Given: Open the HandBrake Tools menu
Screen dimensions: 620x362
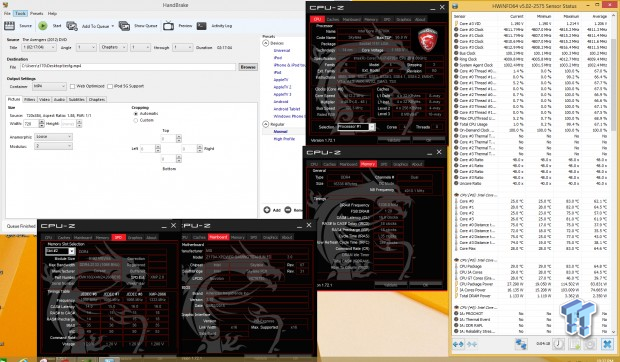Looking at the screenshot, I should pyautogui.click(x=20, y=13).
